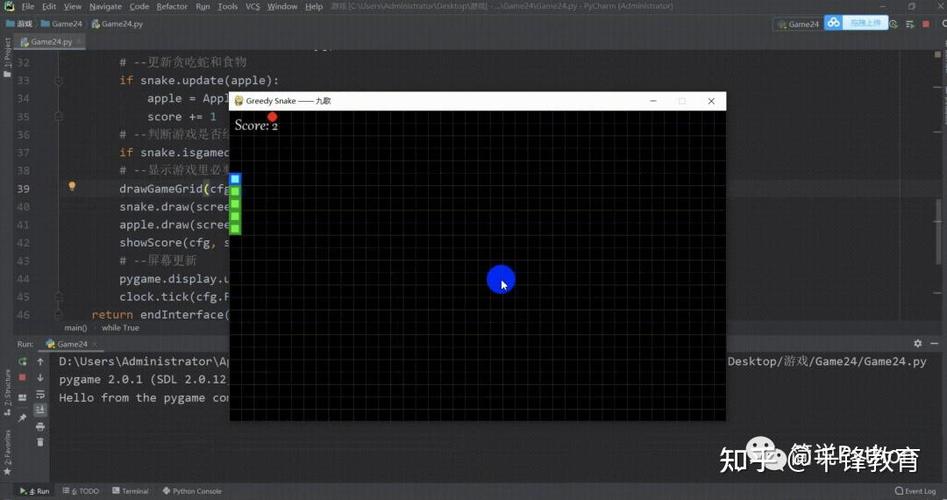This screenshot has height=500, width=947.
Task: Toggle the Project tool window sidebar
Action: coord(5,57)
